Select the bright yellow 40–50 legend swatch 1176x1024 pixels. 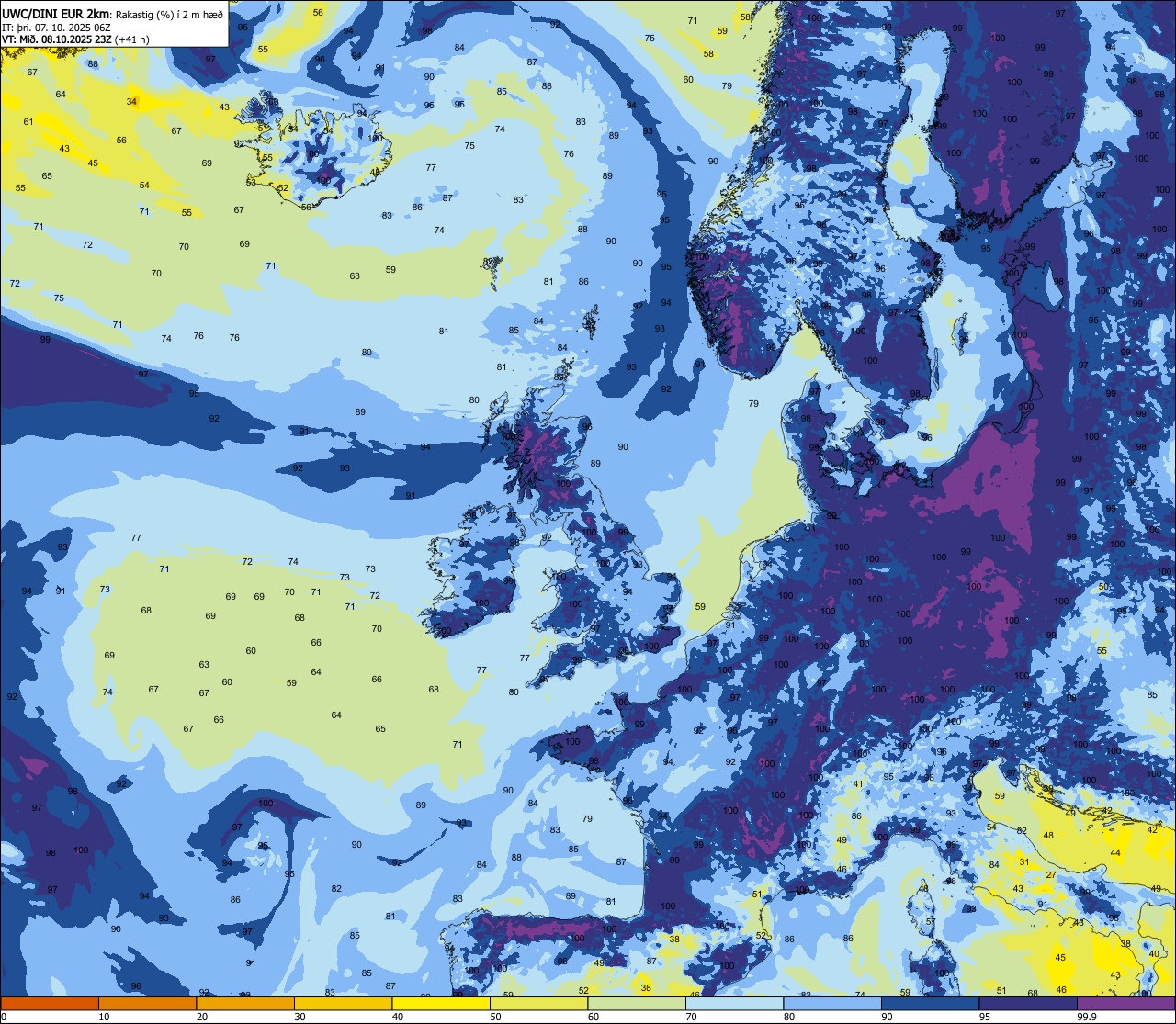[x=441, y=1003]
